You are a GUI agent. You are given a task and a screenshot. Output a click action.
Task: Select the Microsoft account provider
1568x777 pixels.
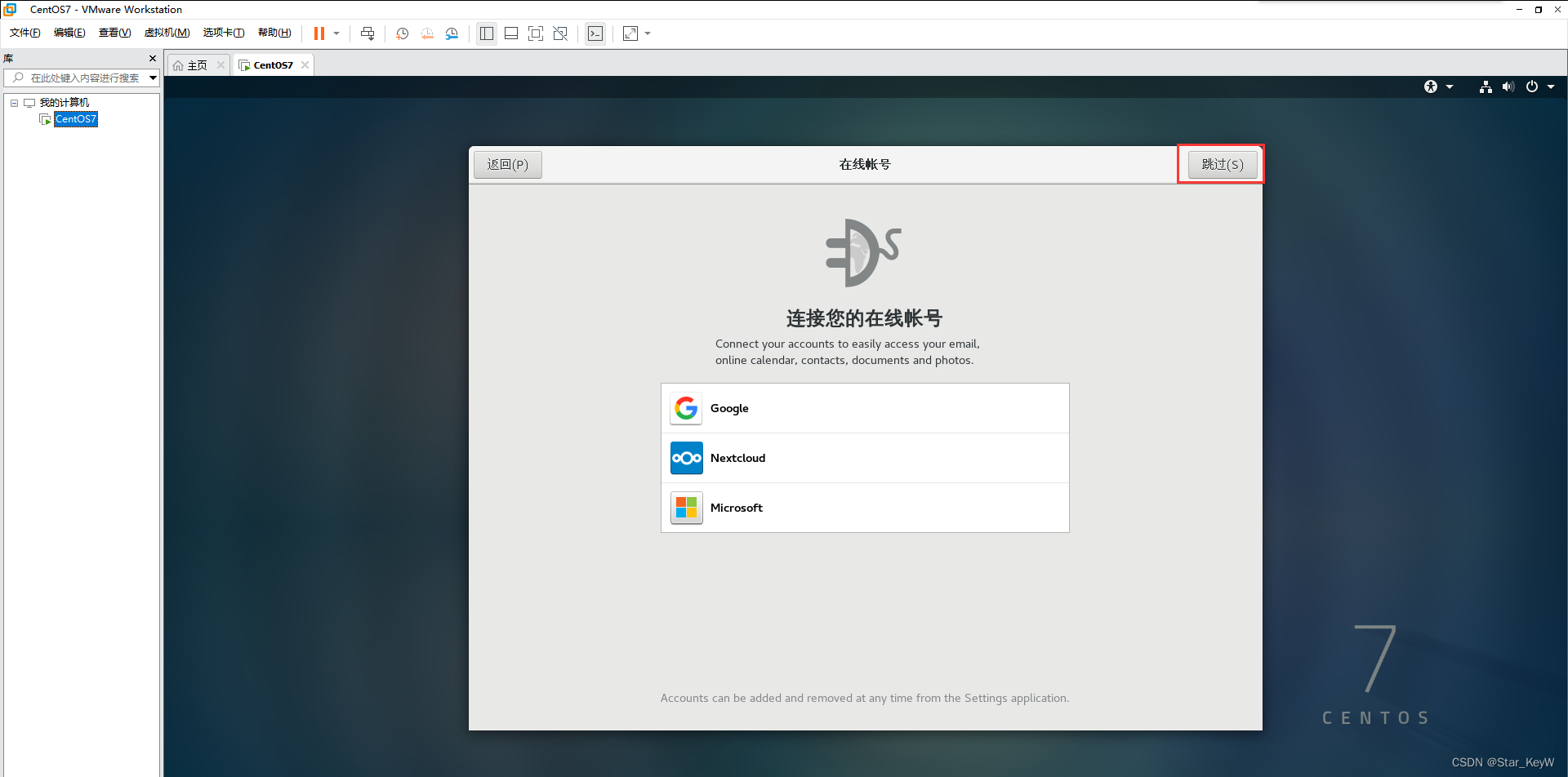tap(864, 507)
